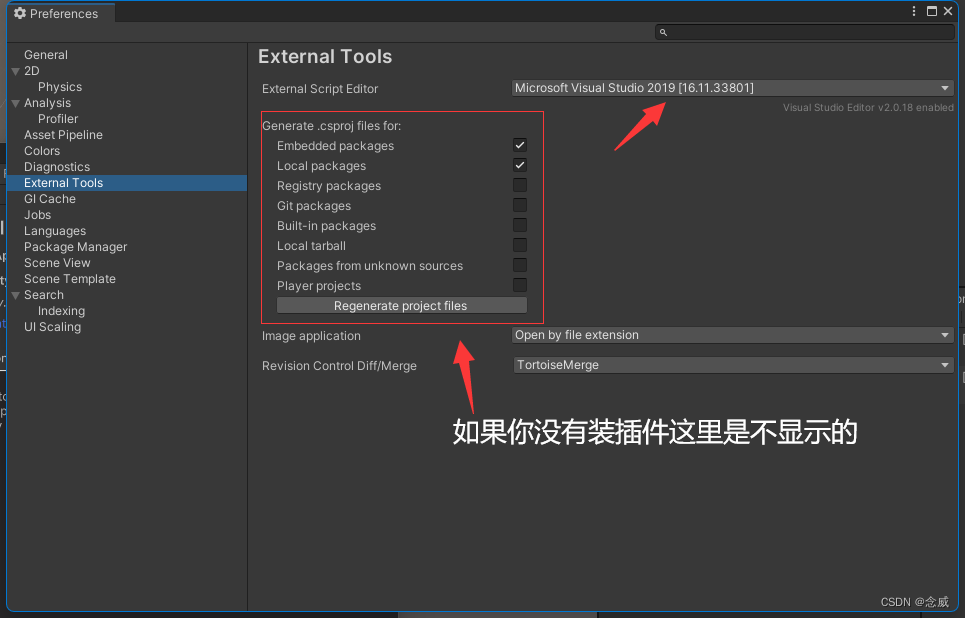Image resolution: width=965 pixels, height=618 pixels.
Task: Select Analysis category in sidebar
Action: [x=47, y=103]
